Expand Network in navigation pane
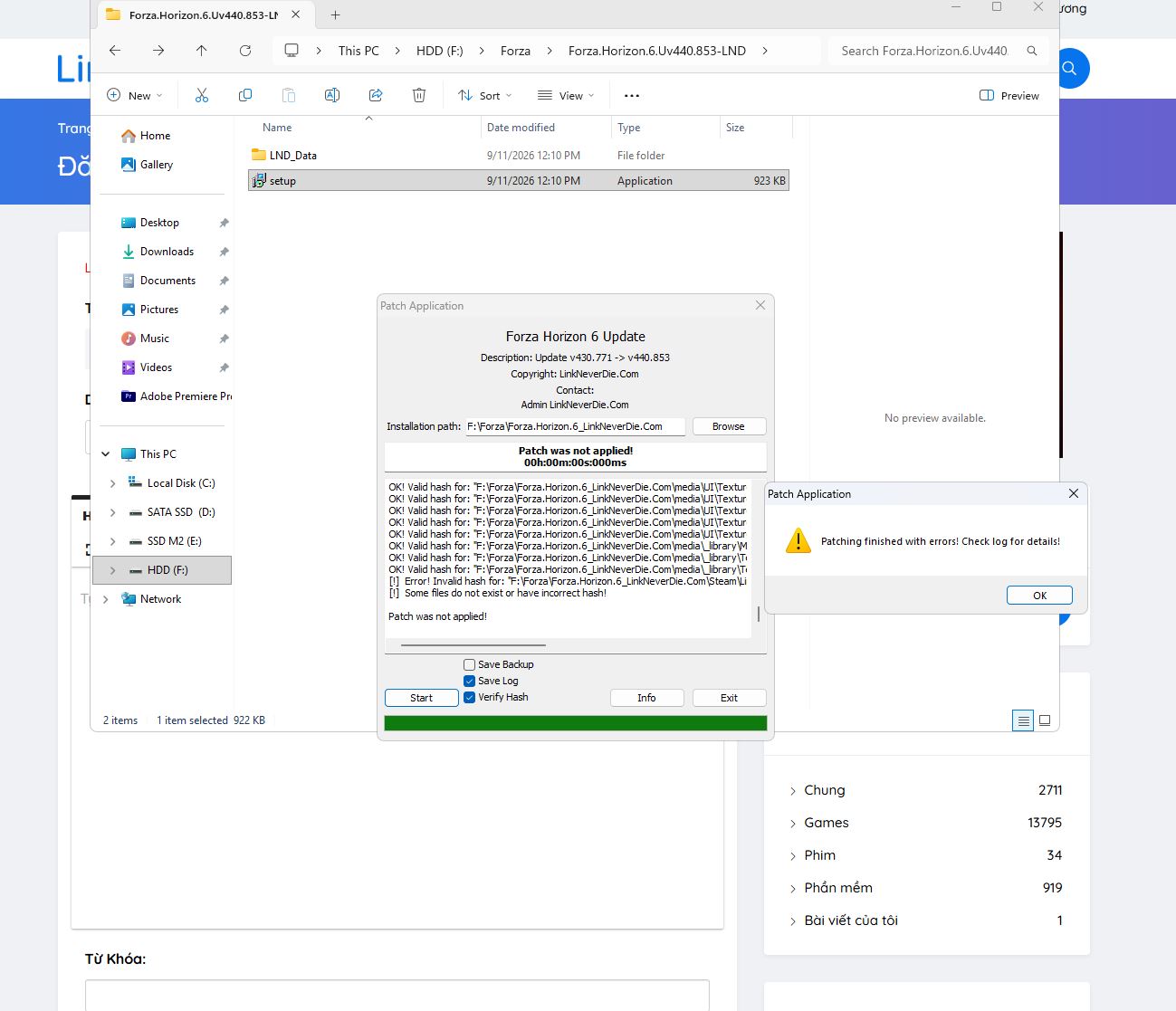 pos(106,599)
